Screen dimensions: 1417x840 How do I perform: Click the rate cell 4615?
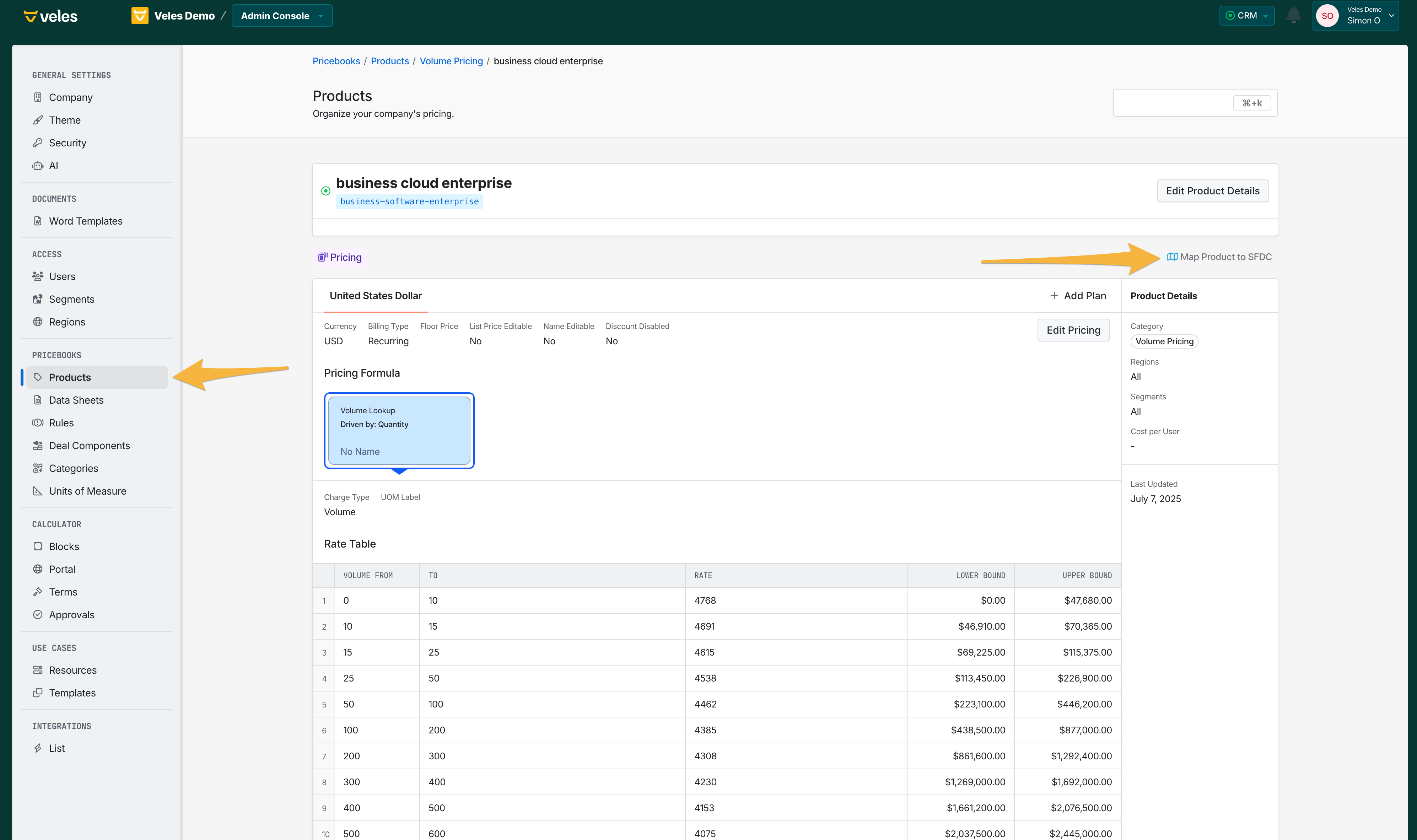[x=796, y=653]
